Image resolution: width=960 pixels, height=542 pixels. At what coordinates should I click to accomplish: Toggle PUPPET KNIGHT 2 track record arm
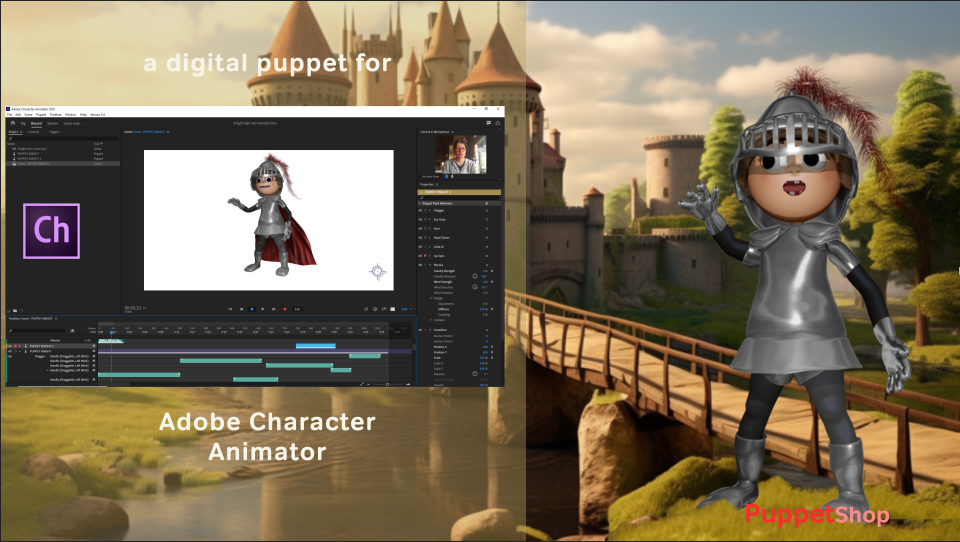(15, 346)
